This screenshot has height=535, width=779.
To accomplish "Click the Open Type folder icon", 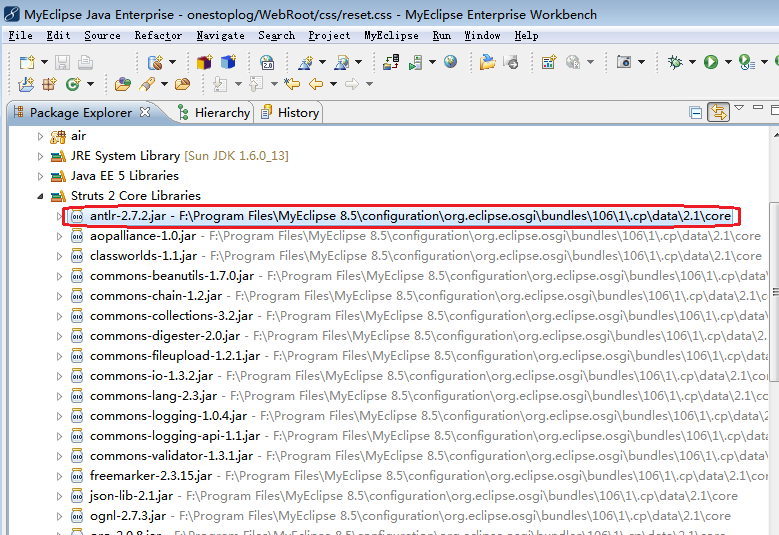I will [x=123, y=84].
